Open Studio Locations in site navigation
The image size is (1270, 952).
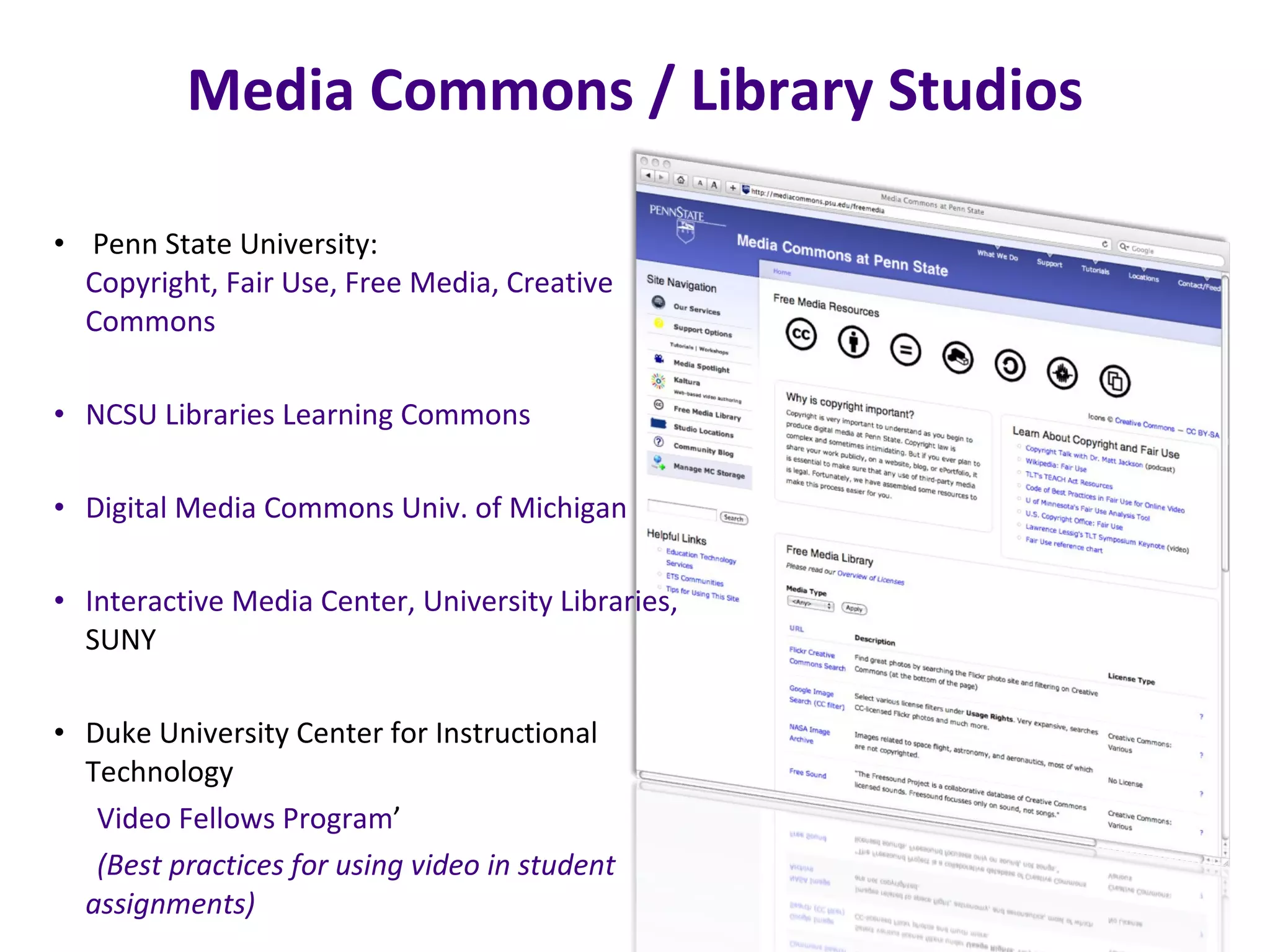pyautogui.click(x=703, y=431)
